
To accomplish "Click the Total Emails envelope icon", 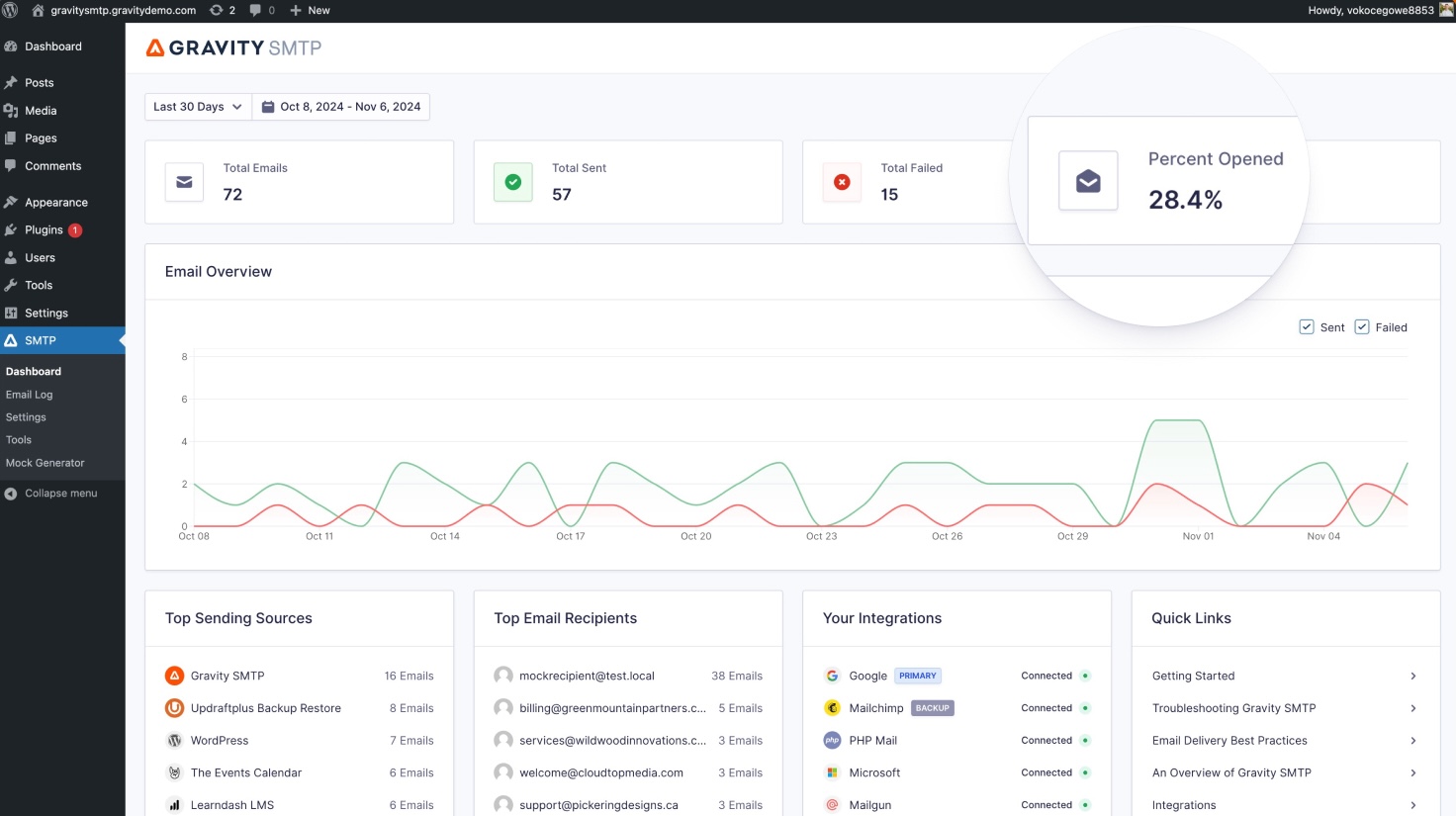I will coord(184,182).
